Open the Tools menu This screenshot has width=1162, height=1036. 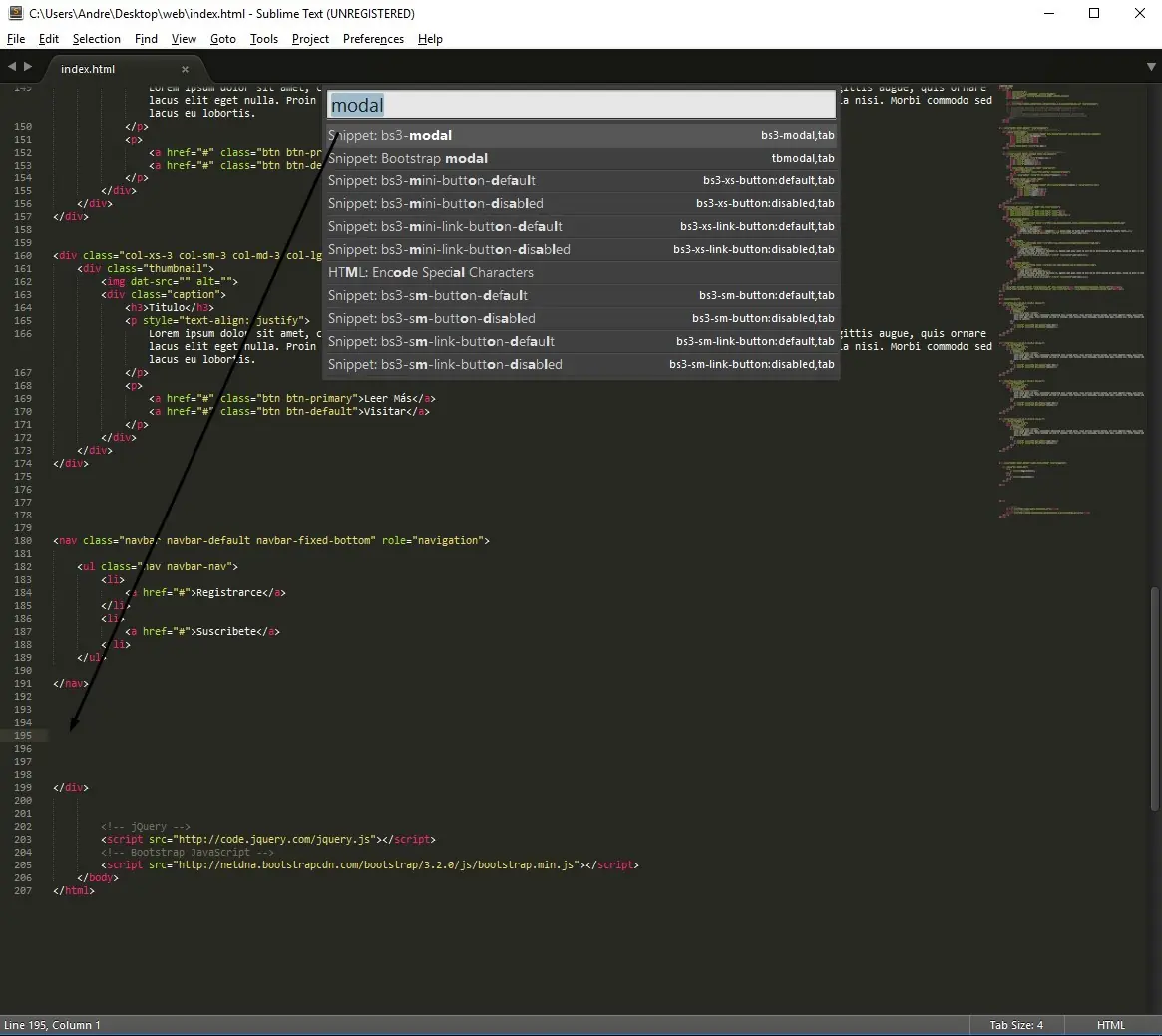pos(264,39)
